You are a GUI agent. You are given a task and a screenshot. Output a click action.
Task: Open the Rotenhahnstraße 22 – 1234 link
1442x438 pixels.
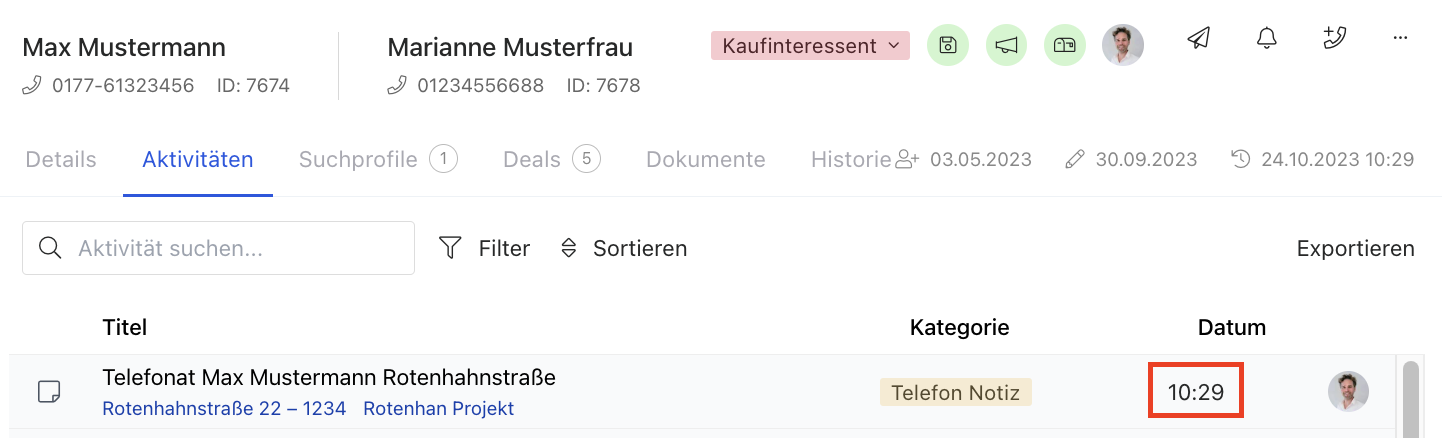(x=224, y=409)
